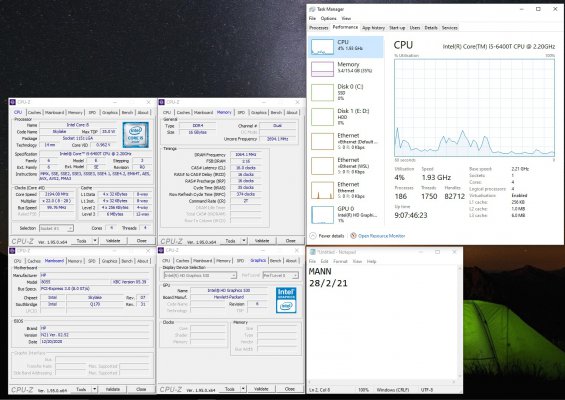Click the Notepad vertical scrollbar
Image resolution: width=565 pixels, height=400 pixels.
[x=459, y=324]
